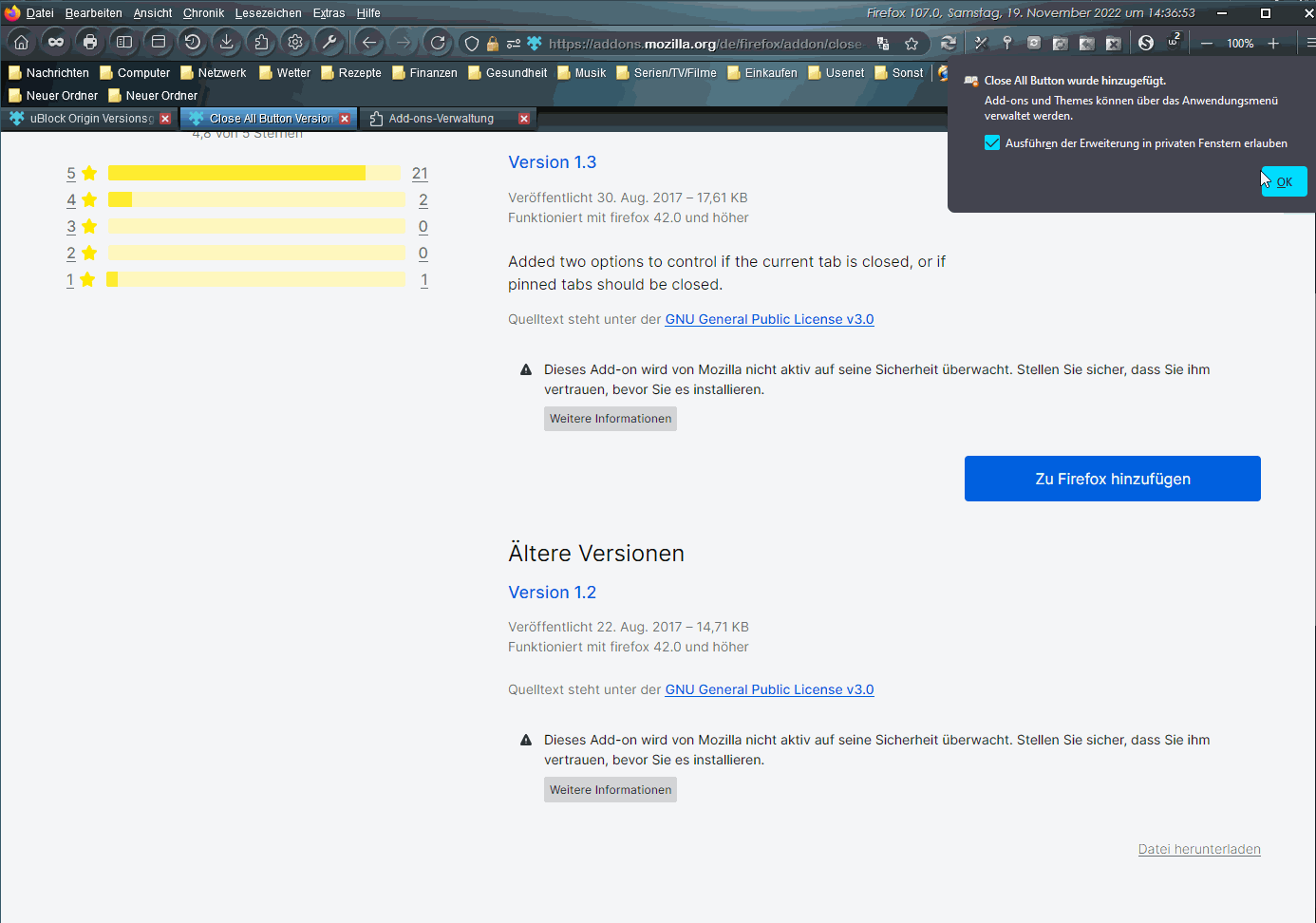Open tracking protection shield icon
Screen dimensions: 1316x923
[x=472, y=44]
